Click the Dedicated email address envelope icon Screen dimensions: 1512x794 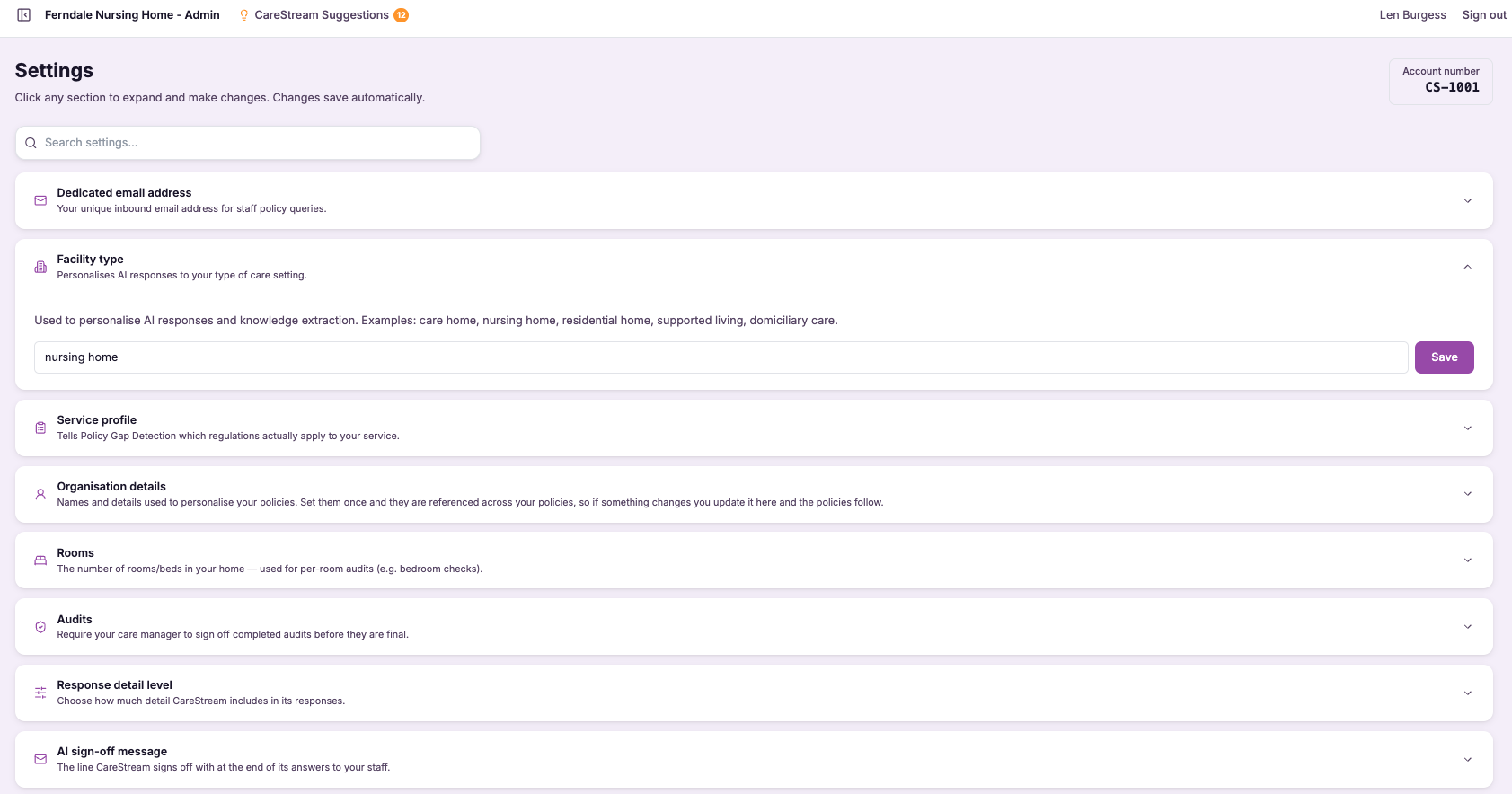40,200
